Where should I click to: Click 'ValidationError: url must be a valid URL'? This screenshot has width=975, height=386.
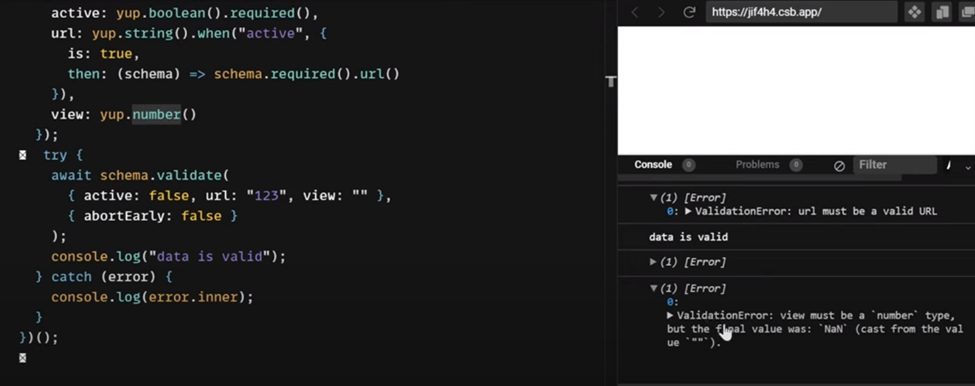point(816,211)
